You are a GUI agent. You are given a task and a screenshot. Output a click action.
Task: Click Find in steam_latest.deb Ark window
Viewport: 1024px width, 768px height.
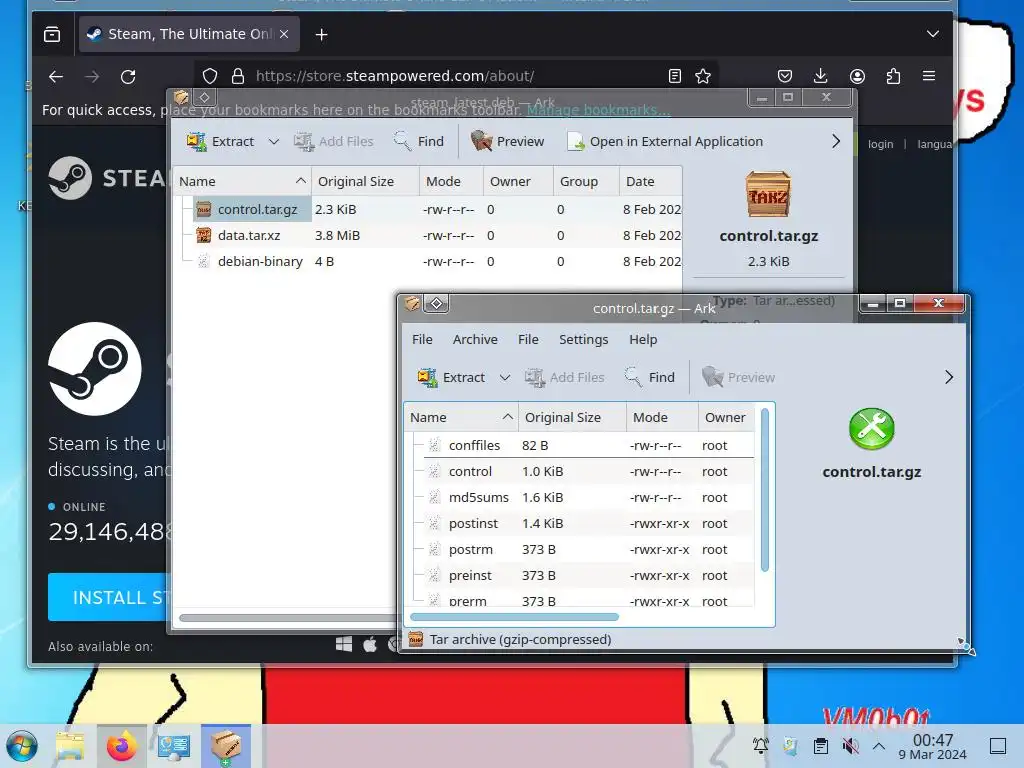(x=419, y=142)
